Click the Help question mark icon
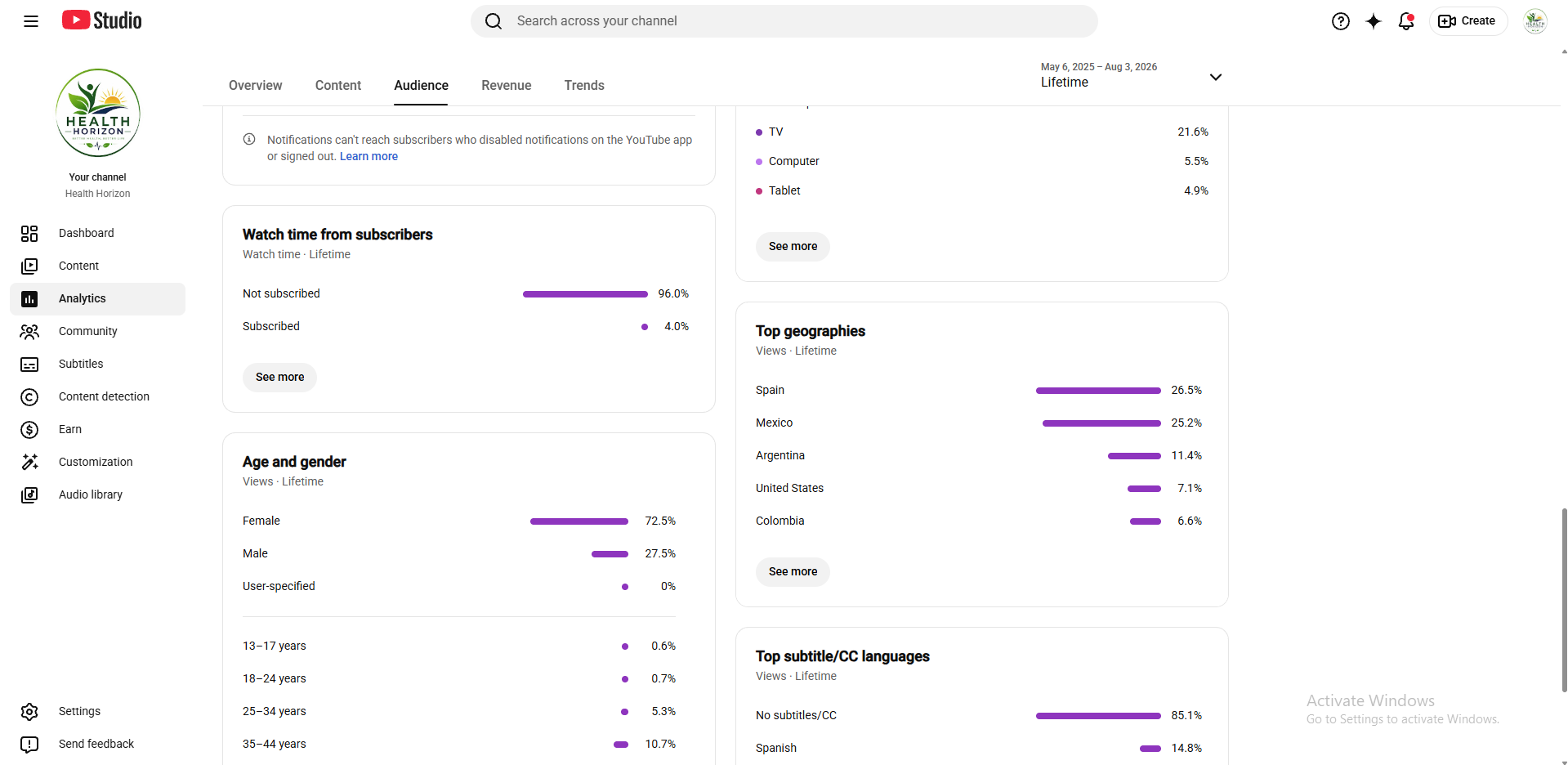Screen dimensions: 1568x765 pyautogui.click(x=1340, y=21)
